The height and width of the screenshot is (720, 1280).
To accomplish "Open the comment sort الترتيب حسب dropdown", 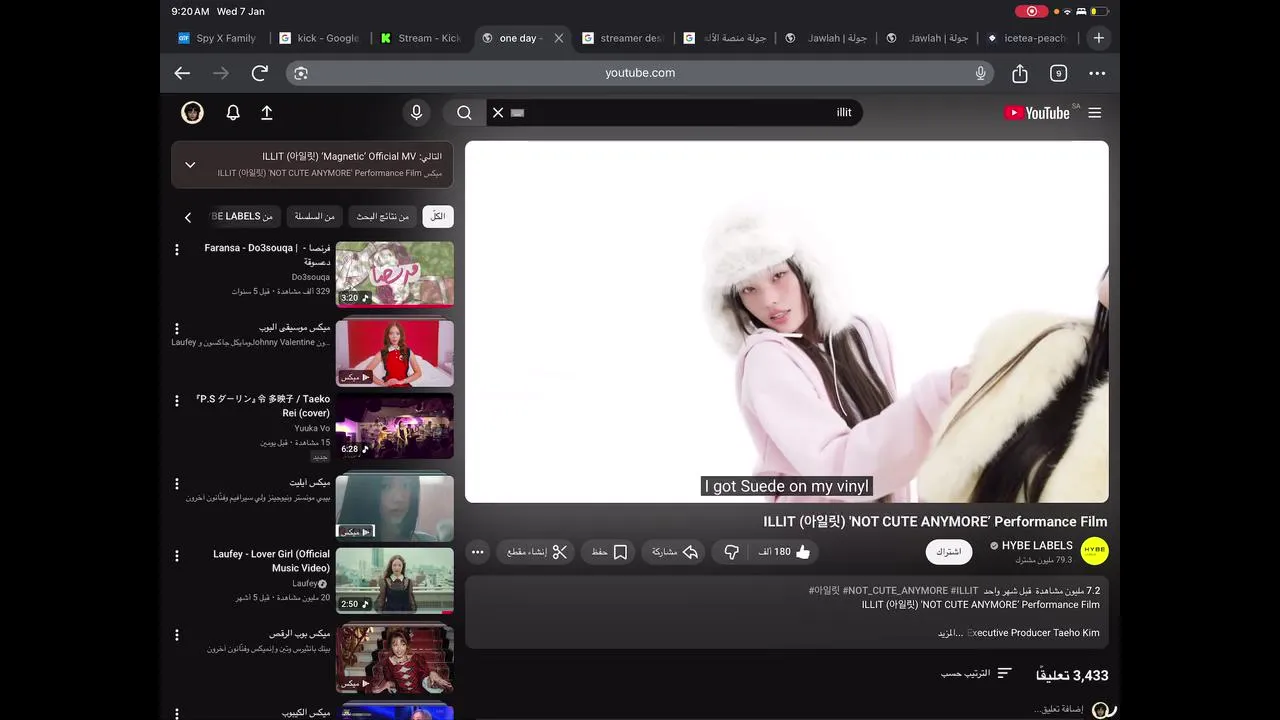I will point(977,674).
